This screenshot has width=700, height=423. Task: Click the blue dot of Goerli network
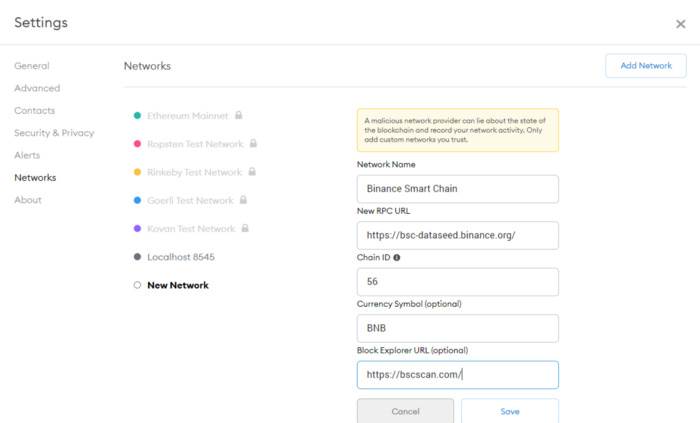[x=138, y=200]
